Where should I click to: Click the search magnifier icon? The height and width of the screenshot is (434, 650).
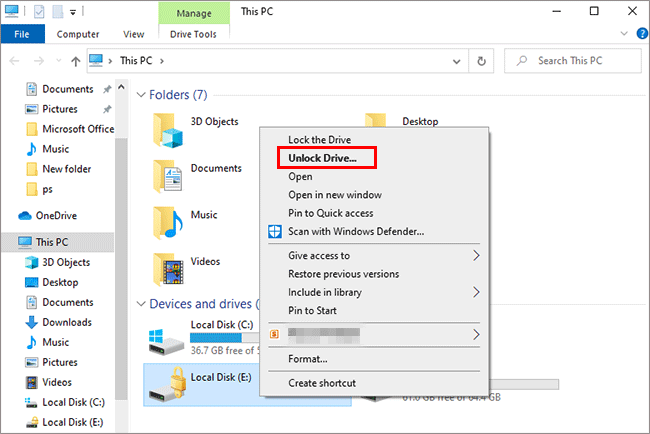point(522,61)
